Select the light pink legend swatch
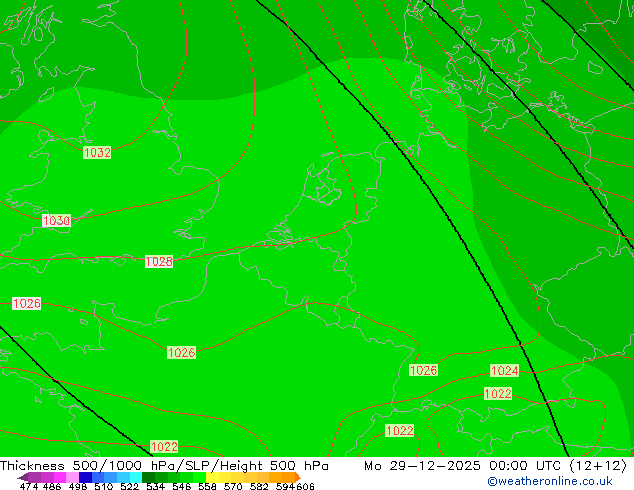Image resolution: width=634 pixels, height=490 pixels. tap(72, 477)
